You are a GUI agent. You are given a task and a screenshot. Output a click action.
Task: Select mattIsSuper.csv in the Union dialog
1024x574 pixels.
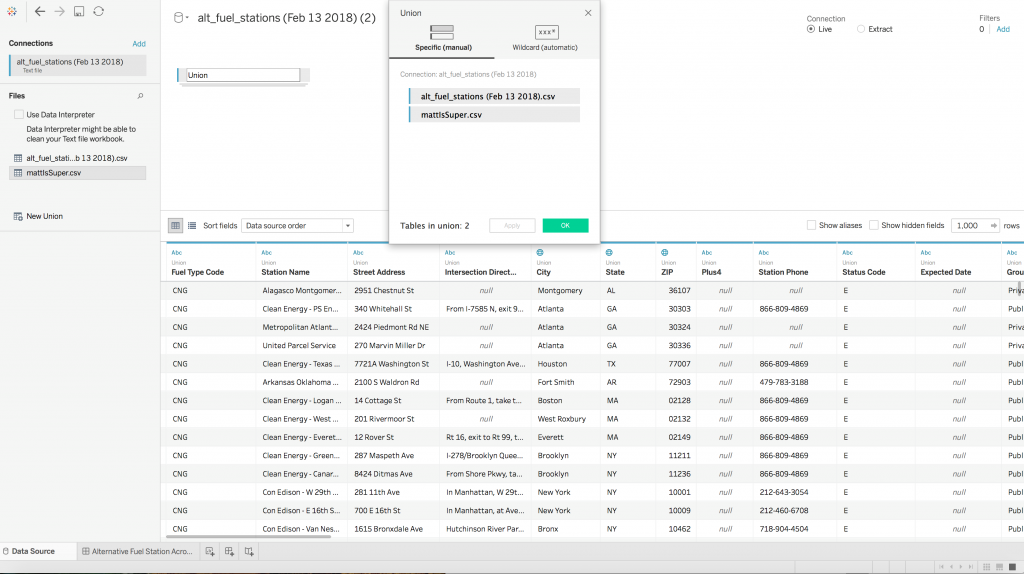[494, 114]
